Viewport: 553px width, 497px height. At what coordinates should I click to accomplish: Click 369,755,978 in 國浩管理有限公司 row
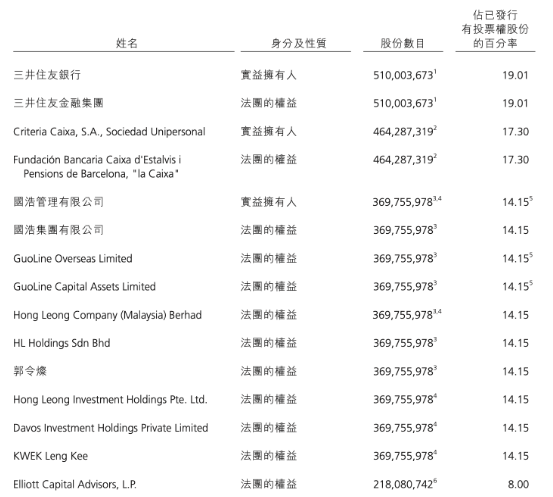click(403, 202)
